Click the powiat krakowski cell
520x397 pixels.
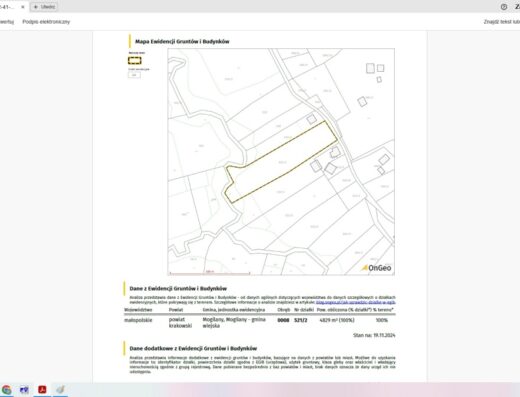pyautogui.click(x=180, y=322)
